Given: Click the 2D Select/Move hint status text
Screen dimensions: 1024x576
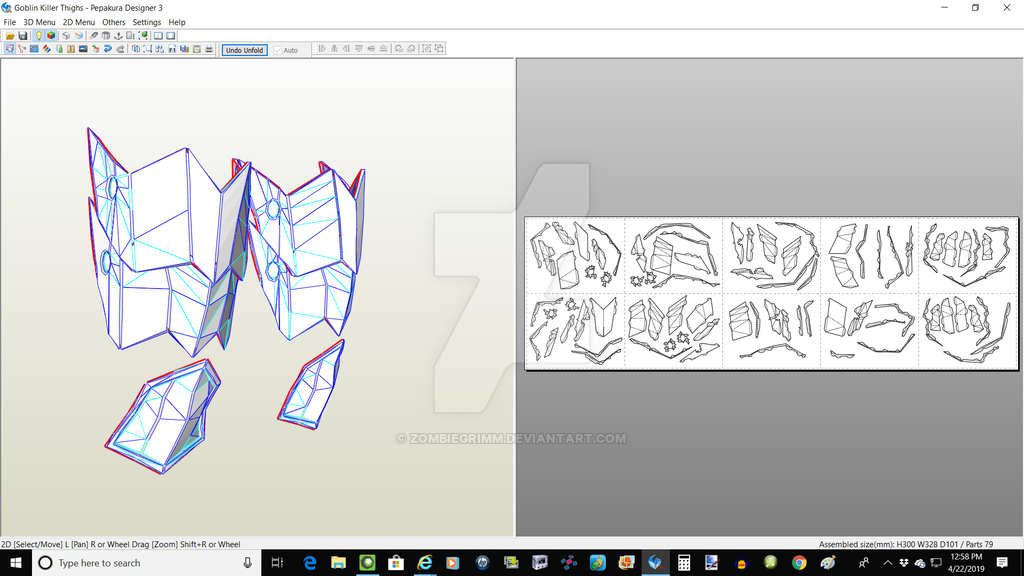Looking at the screenshot, I should (121, 544).
